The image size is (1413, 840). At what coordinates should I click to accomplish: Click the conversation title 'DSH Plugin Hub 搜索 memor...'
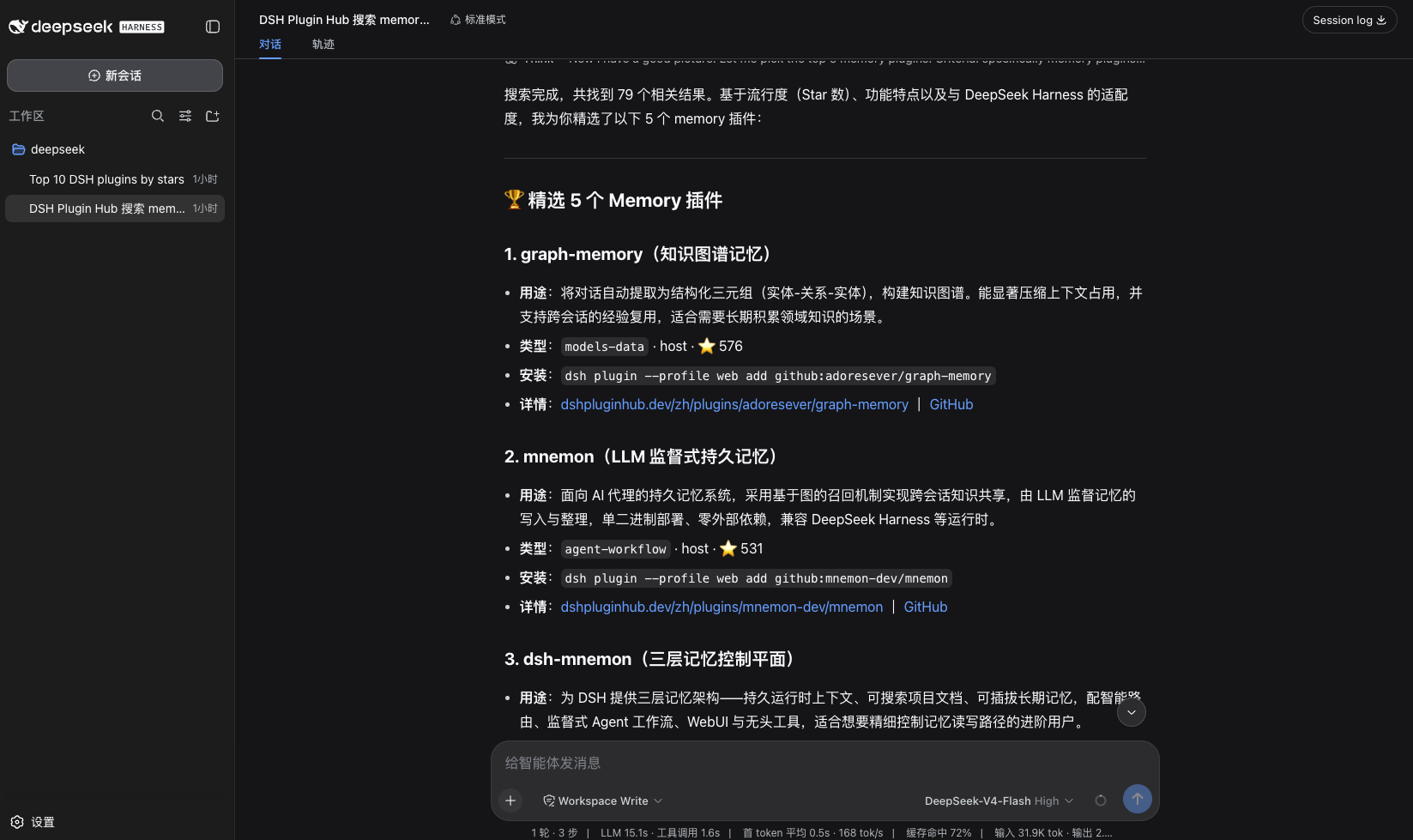point(344,20)
